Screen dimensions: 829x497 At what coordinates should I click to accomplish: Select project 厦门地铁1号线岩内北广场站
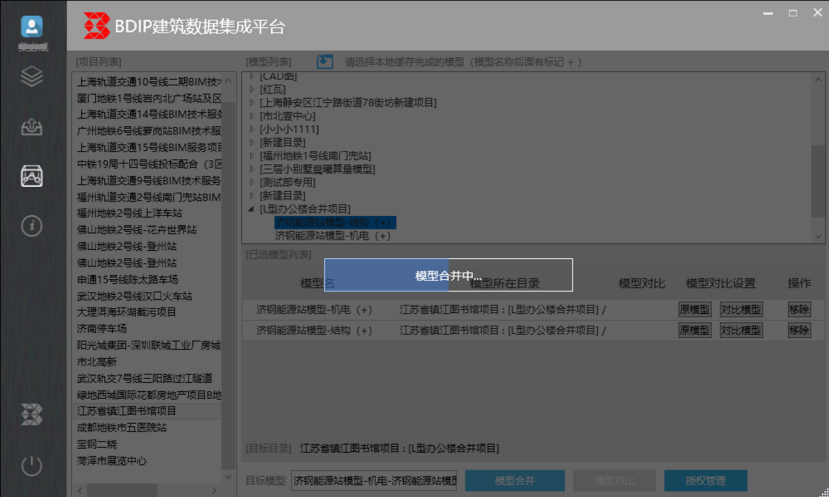[x=148, y=98]
